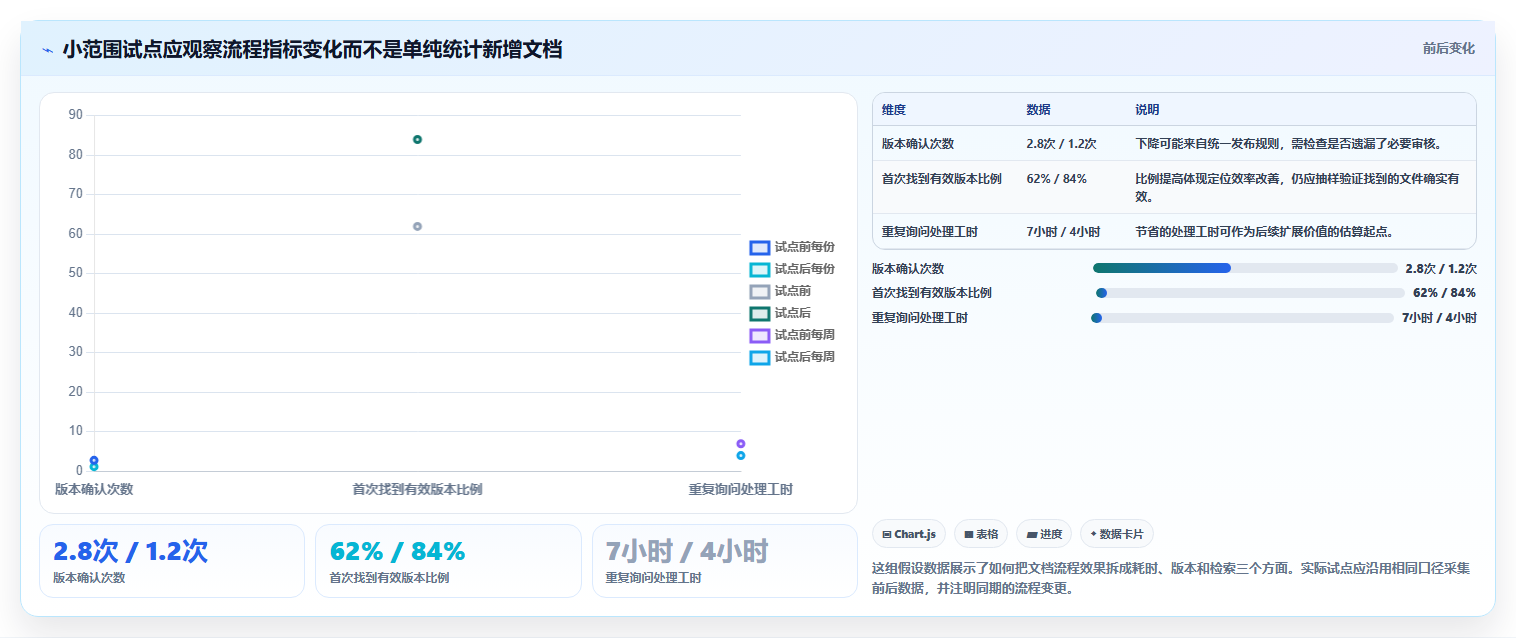This screenshot has width=1516, height=638.
Task: Click the x-axis label 版本确认次数
Action: (x=94, y=489)
